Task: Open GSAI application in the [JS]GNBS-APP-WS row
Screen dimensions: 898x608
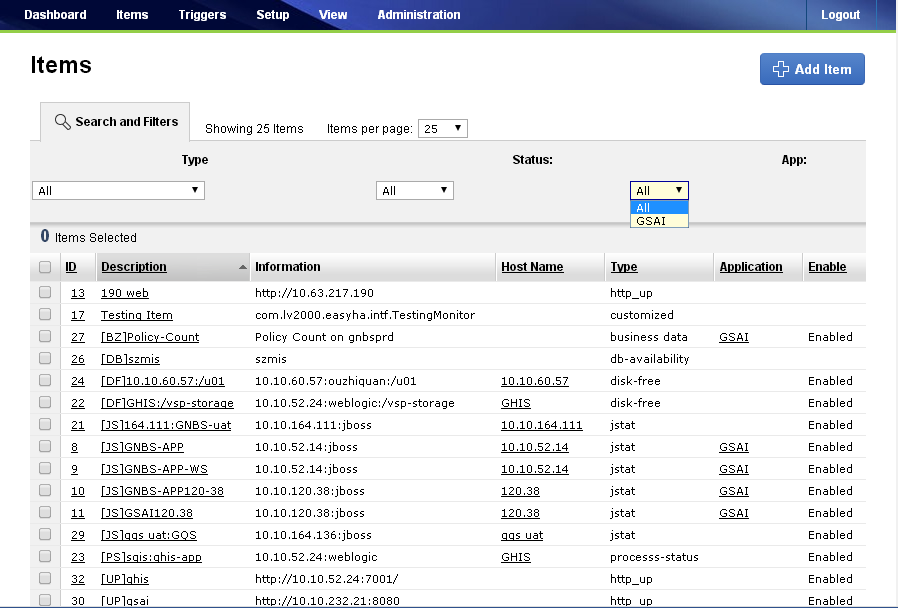Action: [x=734, y=469]
